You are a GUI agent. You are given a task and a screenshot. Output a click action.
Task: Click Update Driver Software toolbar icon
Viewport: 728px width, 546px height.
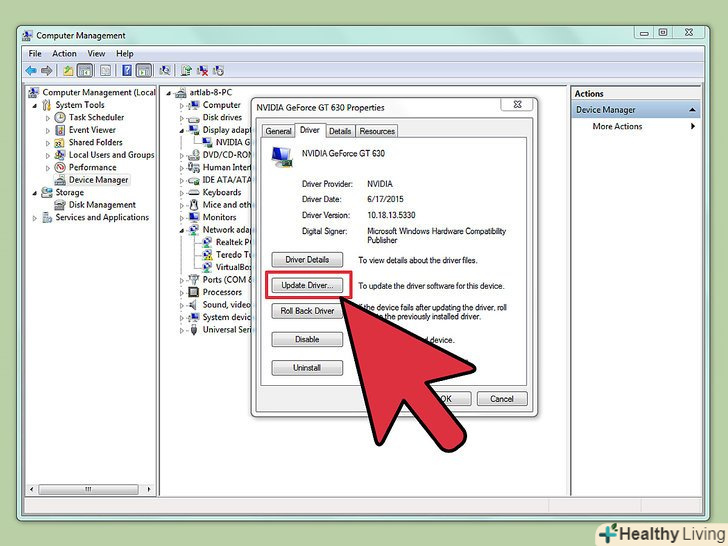(186, 71)
